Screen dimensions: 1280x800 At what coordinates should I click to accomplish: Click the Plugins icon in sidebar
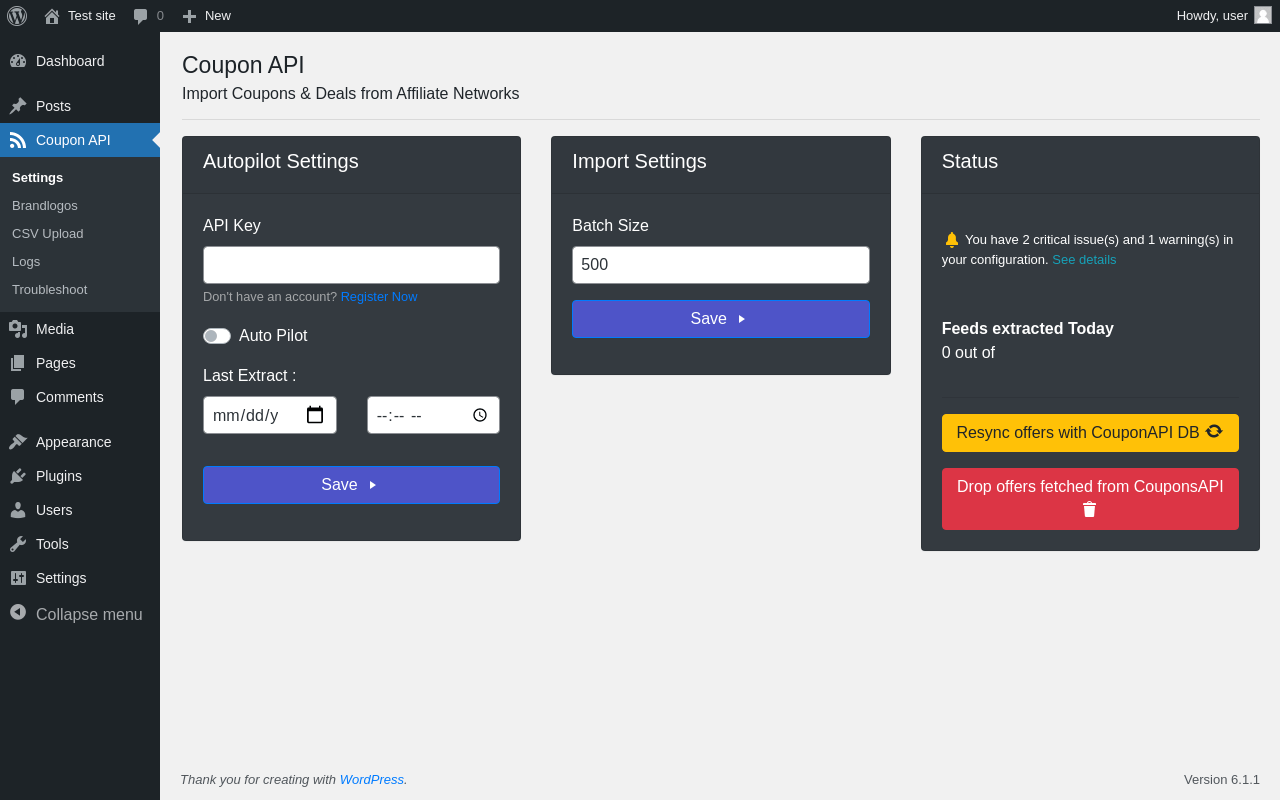point(18,476)
